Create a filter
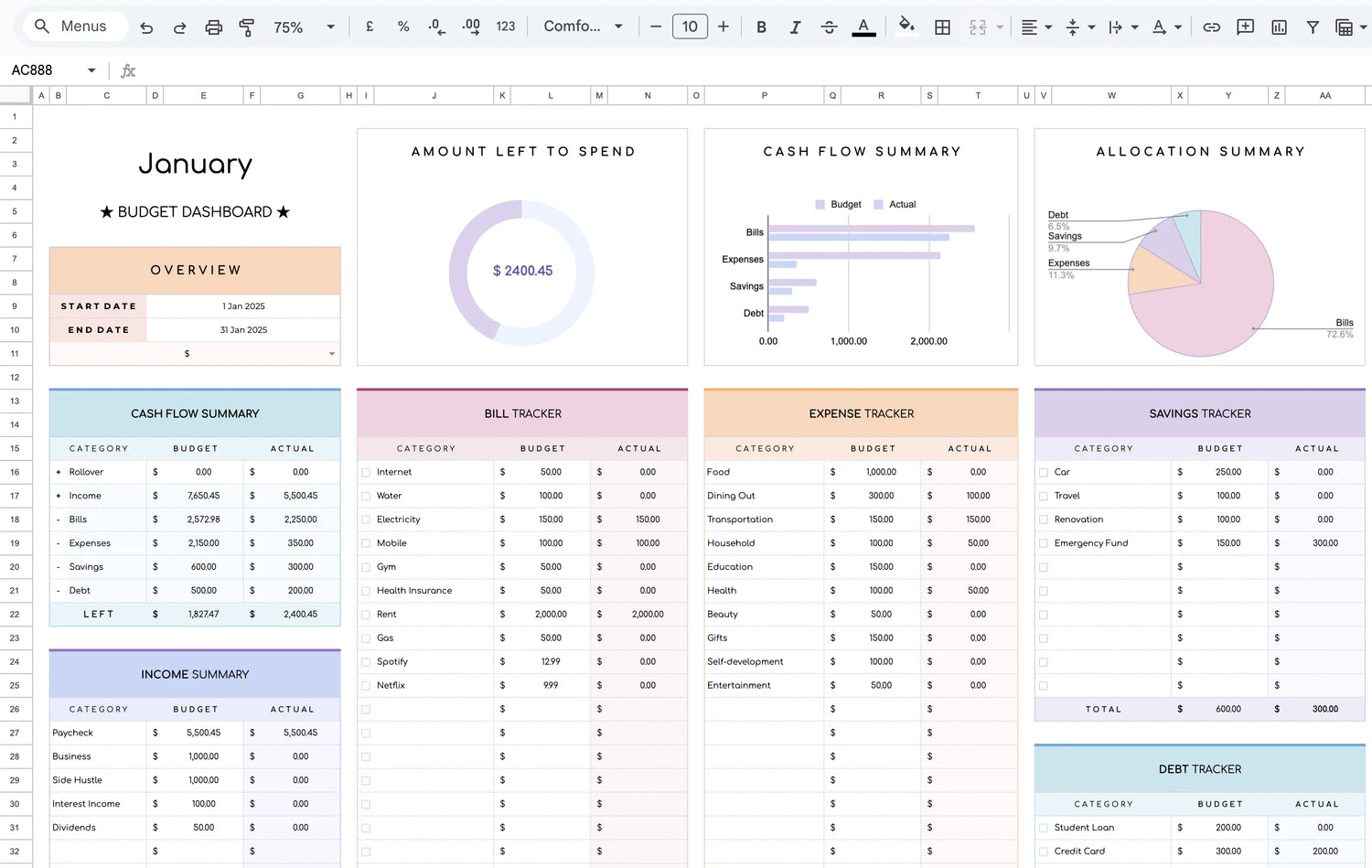 pyautogui.click(x=1313, y=27)
